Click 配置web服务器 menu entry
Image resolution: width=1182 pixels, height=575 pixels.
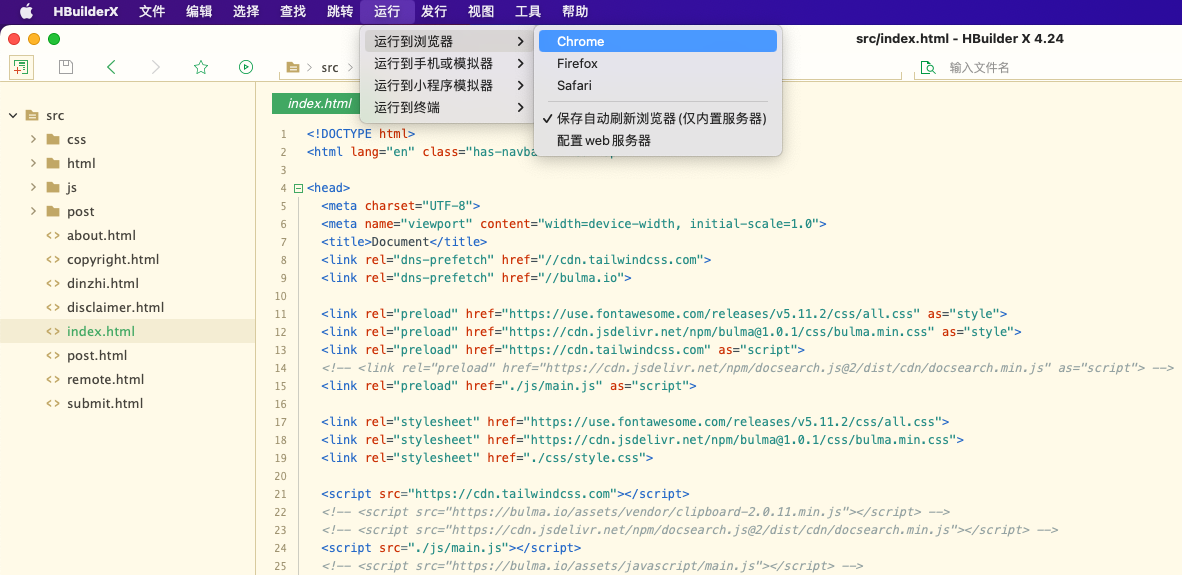pyautogui.click(x=604, y=141)
